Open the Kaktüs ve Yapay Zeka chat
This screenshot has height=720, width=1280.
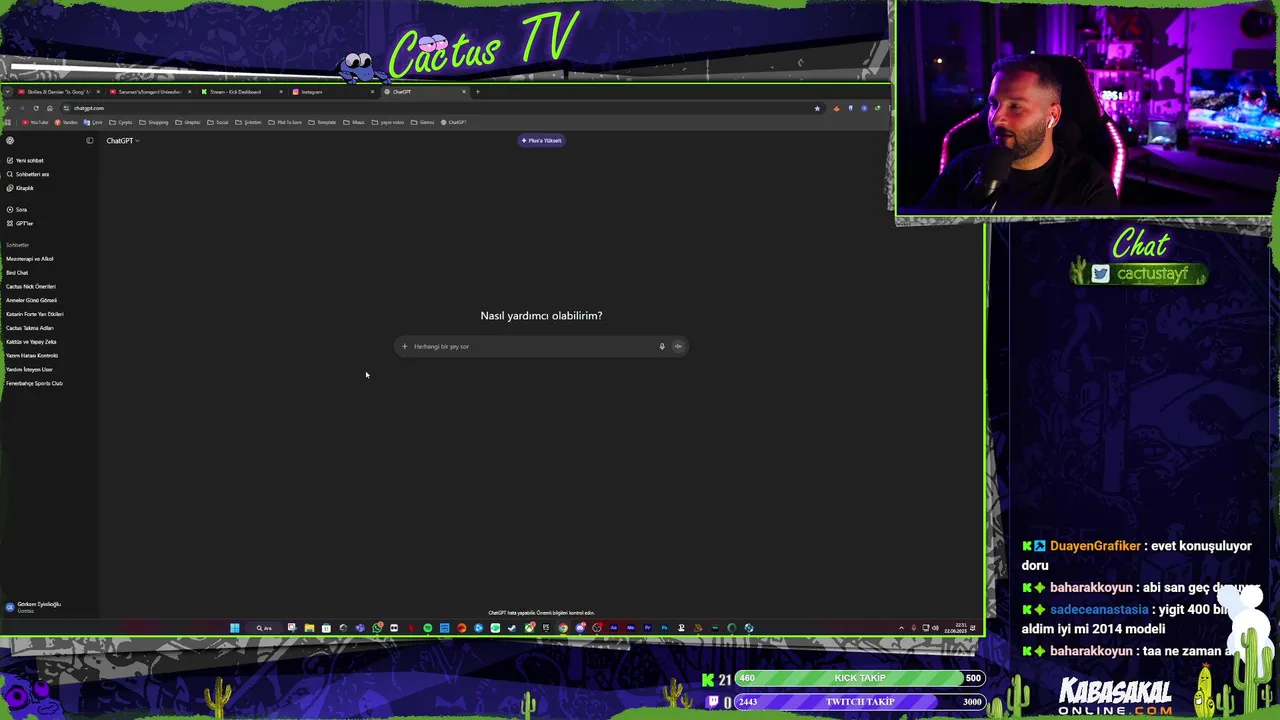click(x=31, y=342)
